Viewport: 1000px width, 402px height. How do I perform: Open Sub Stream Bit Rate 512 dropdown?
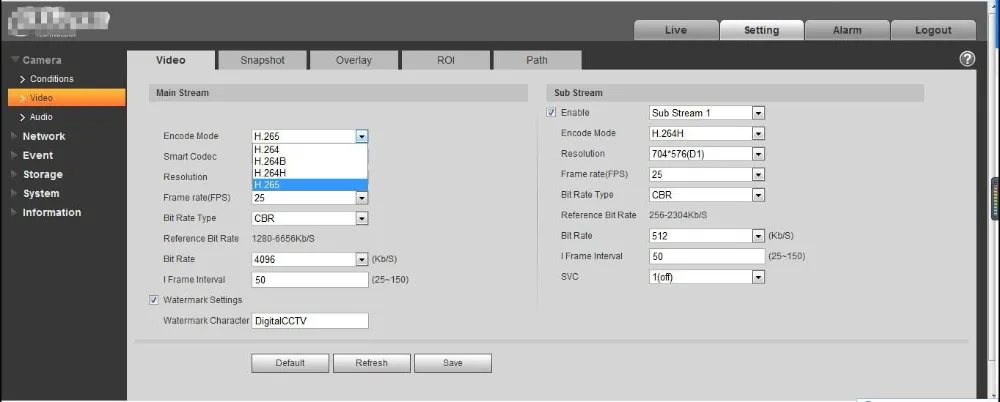tap(758, 235)
